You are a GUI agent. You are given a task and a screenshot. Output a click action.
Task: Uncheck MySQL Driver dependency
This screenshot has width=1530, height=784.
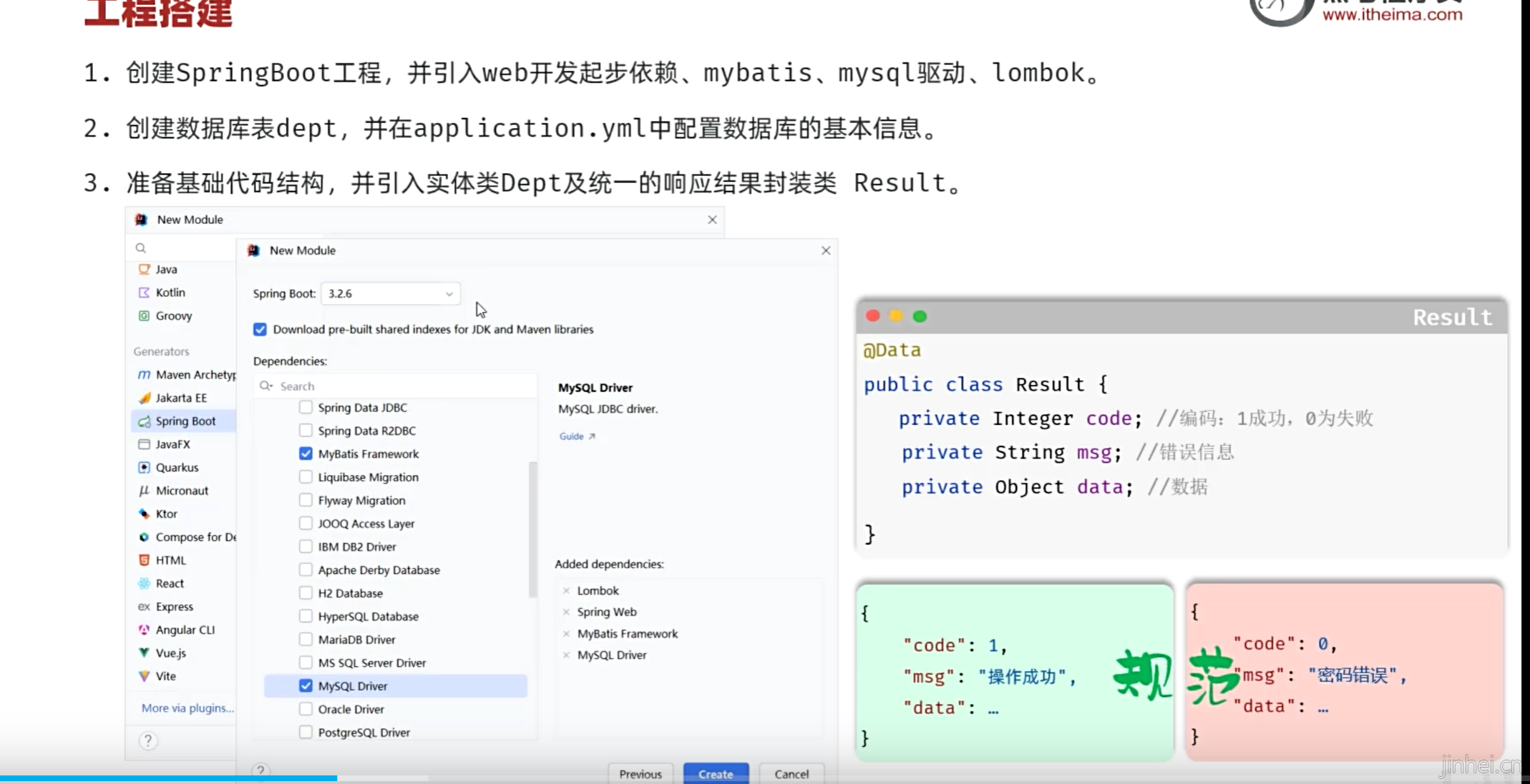tap(306, 685)
